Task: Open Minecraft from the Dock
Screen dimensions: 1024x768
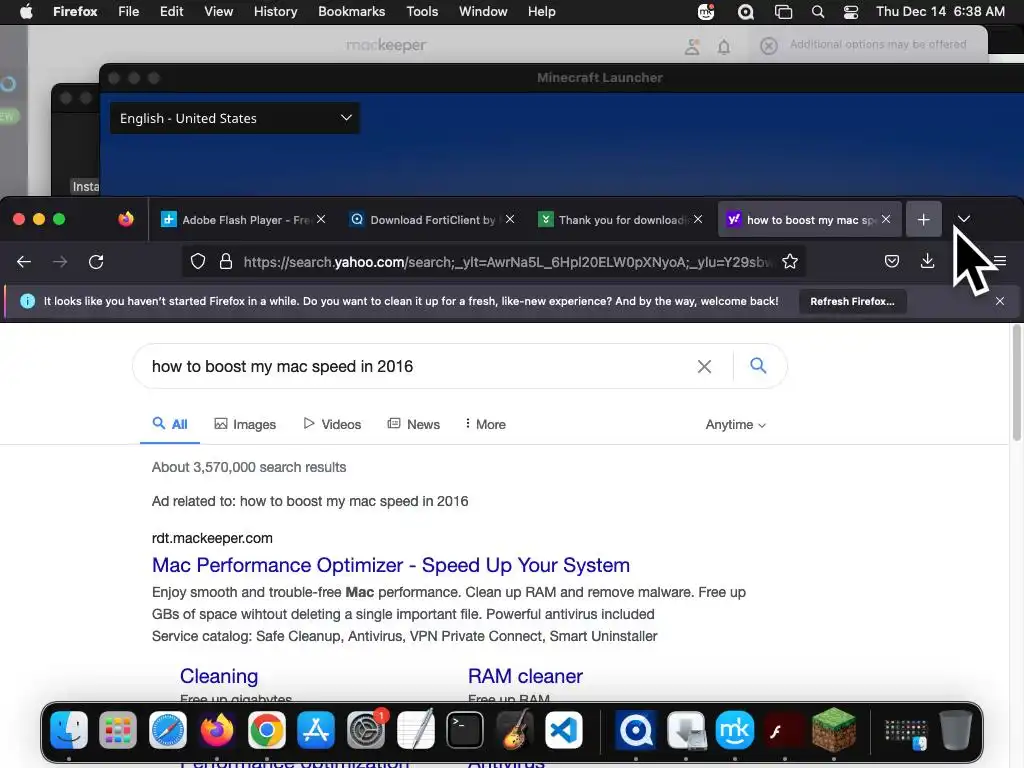Action: [834, 729]
